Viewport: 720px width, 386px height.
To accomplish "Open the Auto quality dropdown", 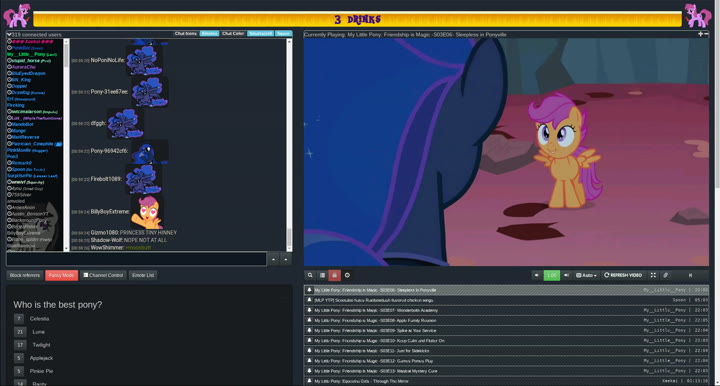I will click(x=586, y=275).
